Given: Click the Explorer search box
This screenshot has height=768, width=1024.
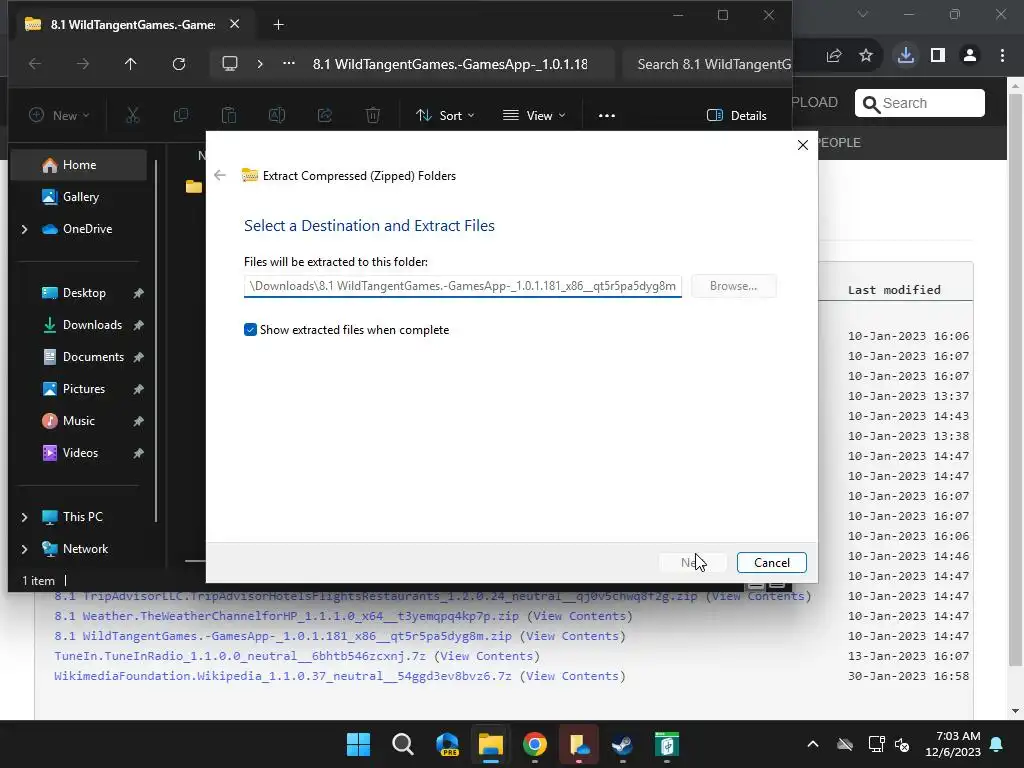Looking at the screenshot, I should click(x=708, y=64).
